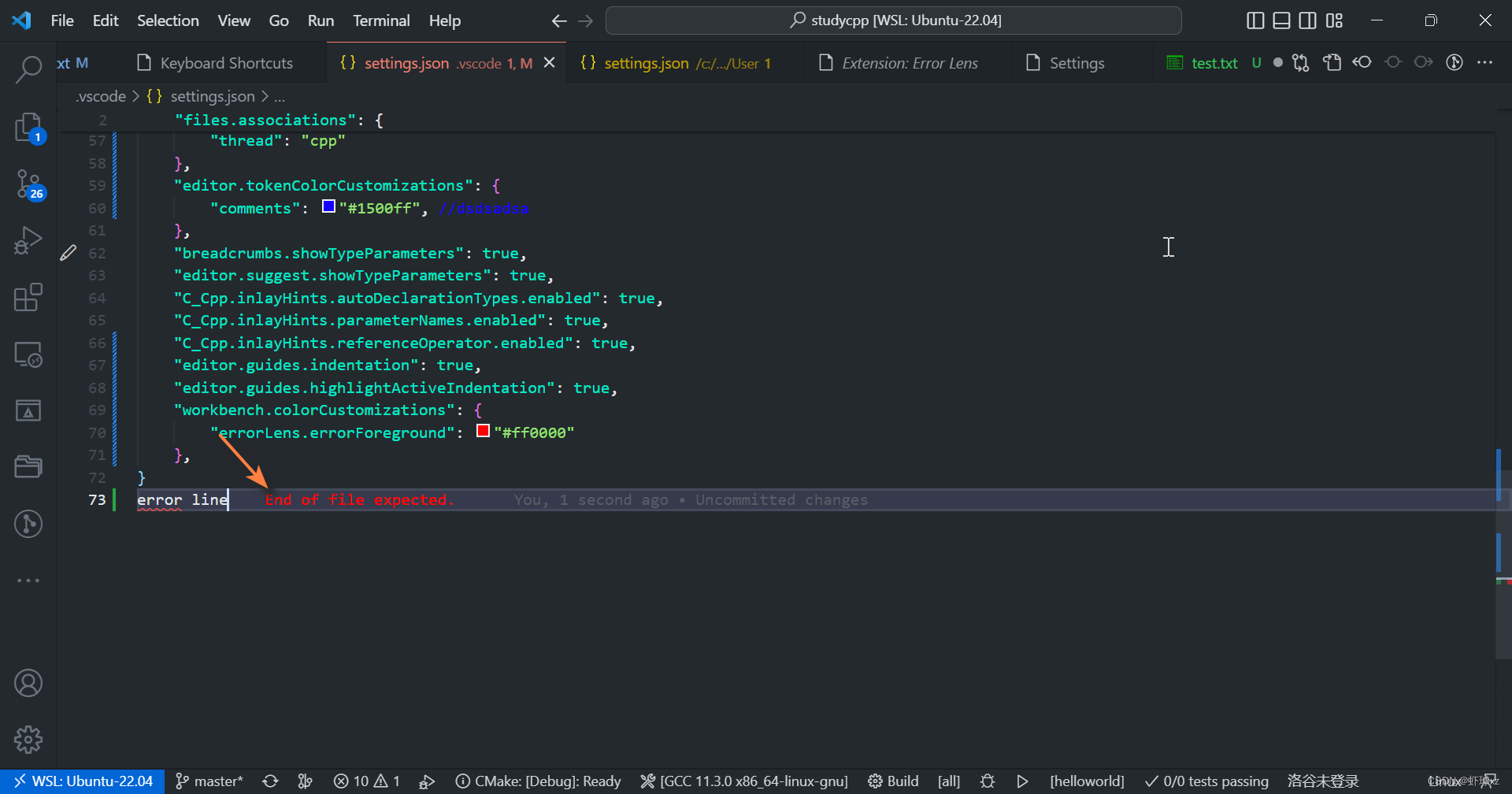Select the [all] build target
1512x794 pixels.
(949, 781)
